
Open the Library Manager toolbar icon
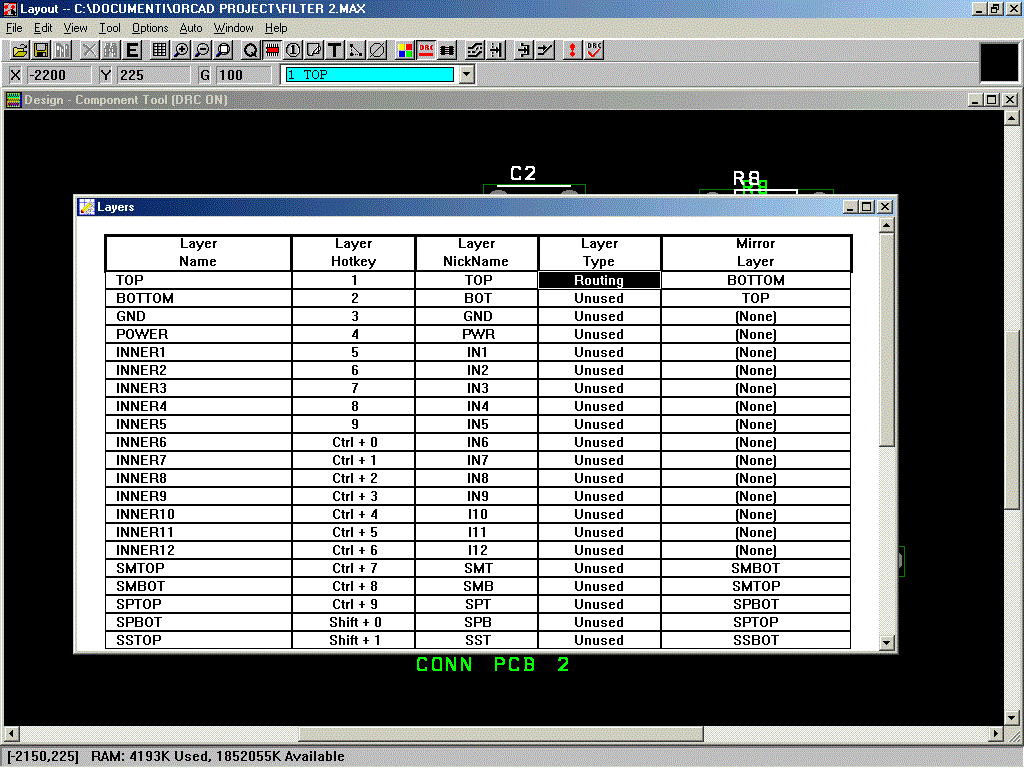62,50
